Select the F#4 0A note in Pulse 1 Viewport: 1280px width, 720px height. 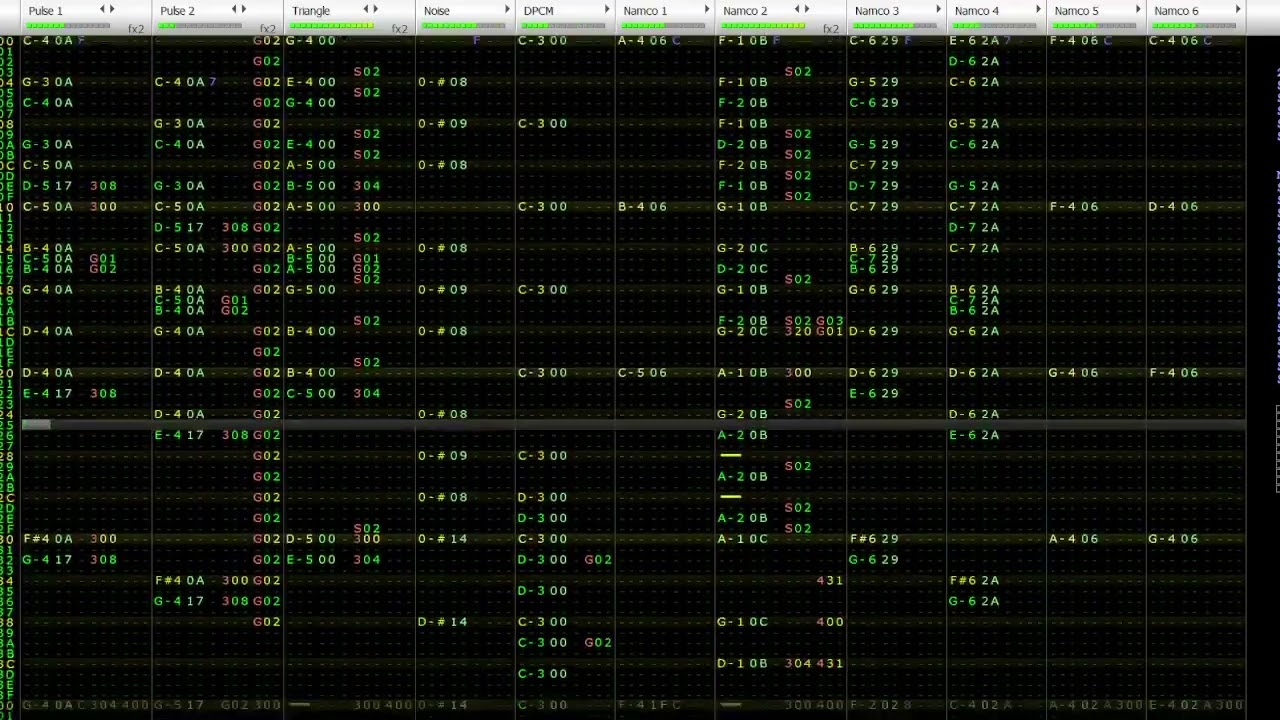pyautogui.click(x=48, y=539)
